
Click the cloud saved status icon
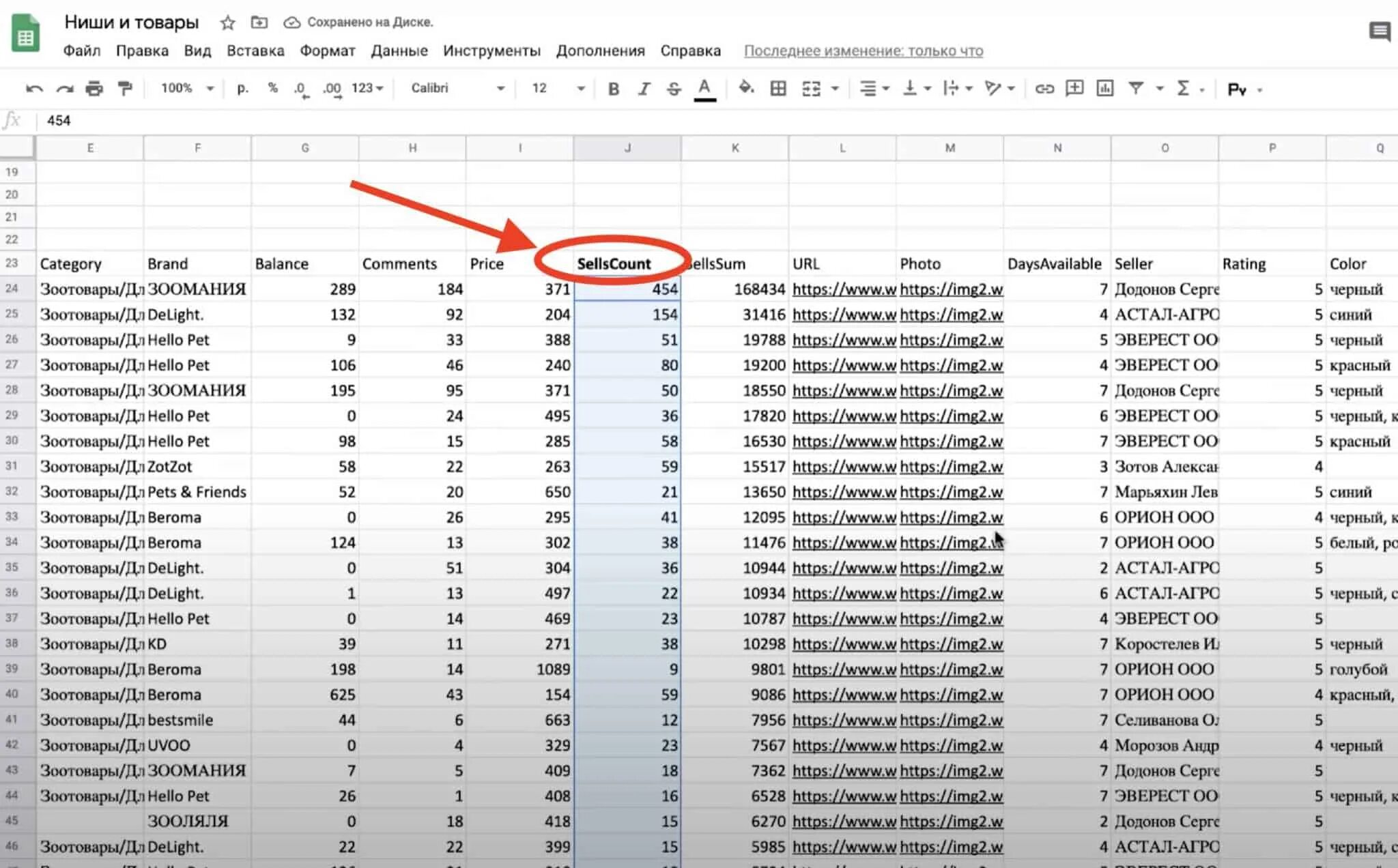tap(291, 23)
